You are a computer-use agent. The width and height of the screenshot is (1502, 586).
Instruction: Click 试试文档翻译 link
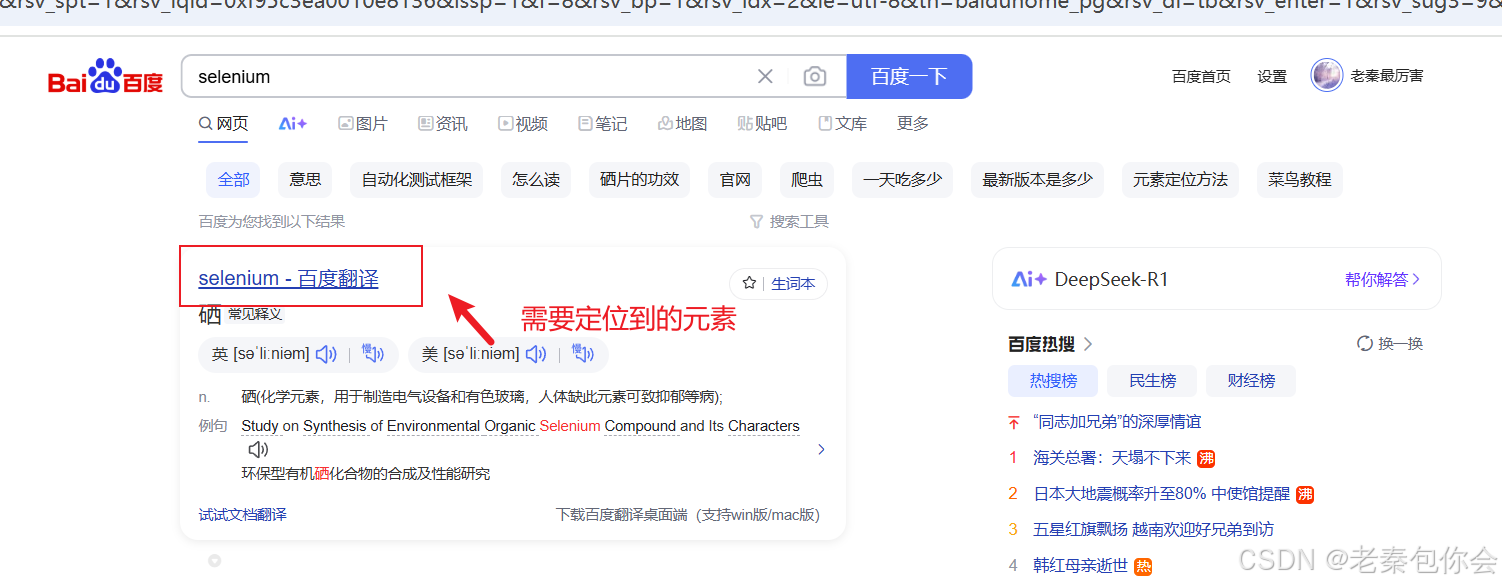(243, 515)
